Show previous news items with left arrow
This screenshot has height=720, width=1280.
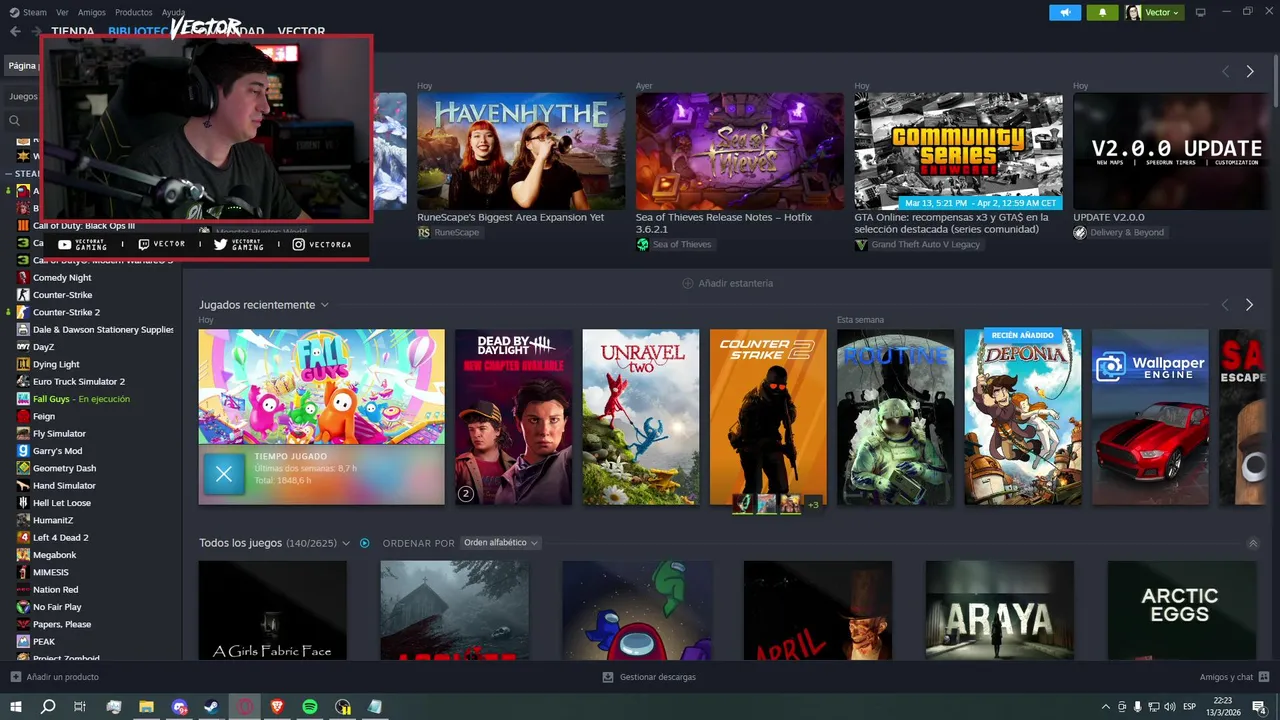click(x=1225, y=72)
